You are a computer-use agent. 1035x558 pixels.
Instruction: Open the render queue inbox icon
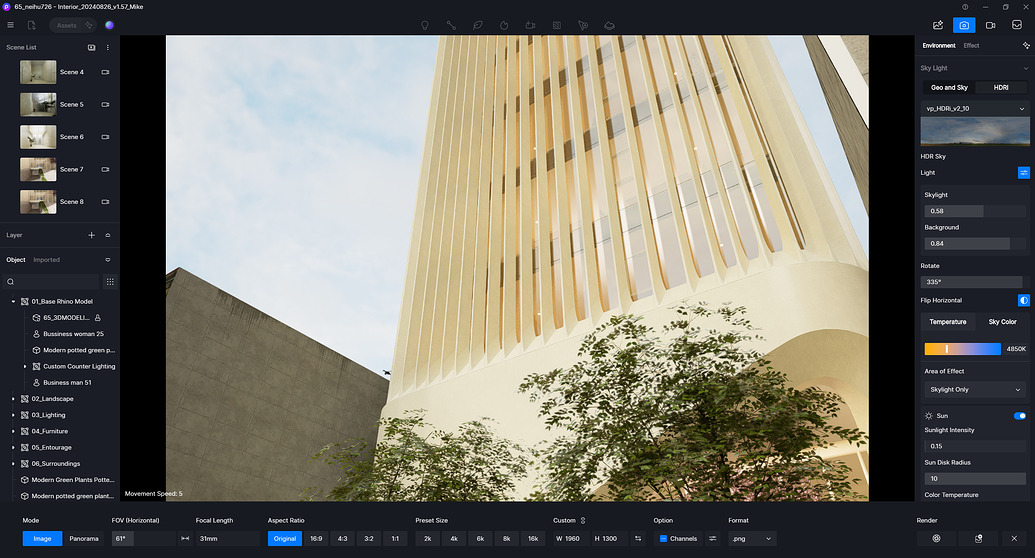coord(1017,25)
